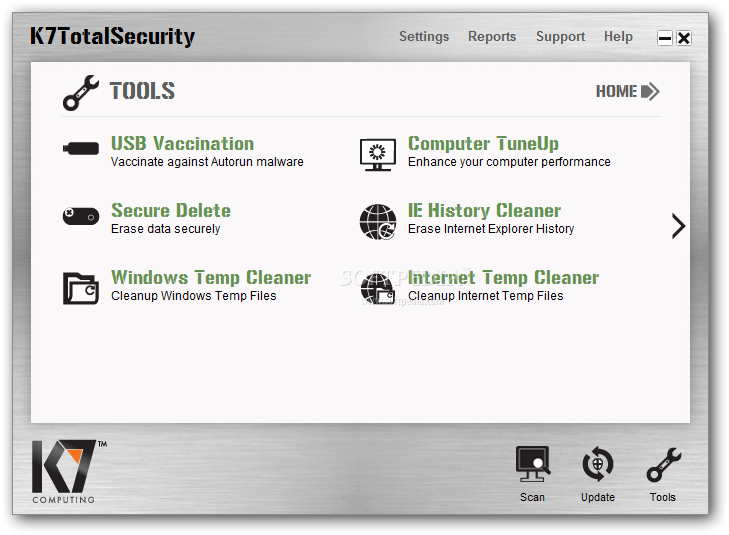Click 'Vaccinate against Autorun malware' description
The height and width of the screenshot is (535, 729).
(207, 162)
